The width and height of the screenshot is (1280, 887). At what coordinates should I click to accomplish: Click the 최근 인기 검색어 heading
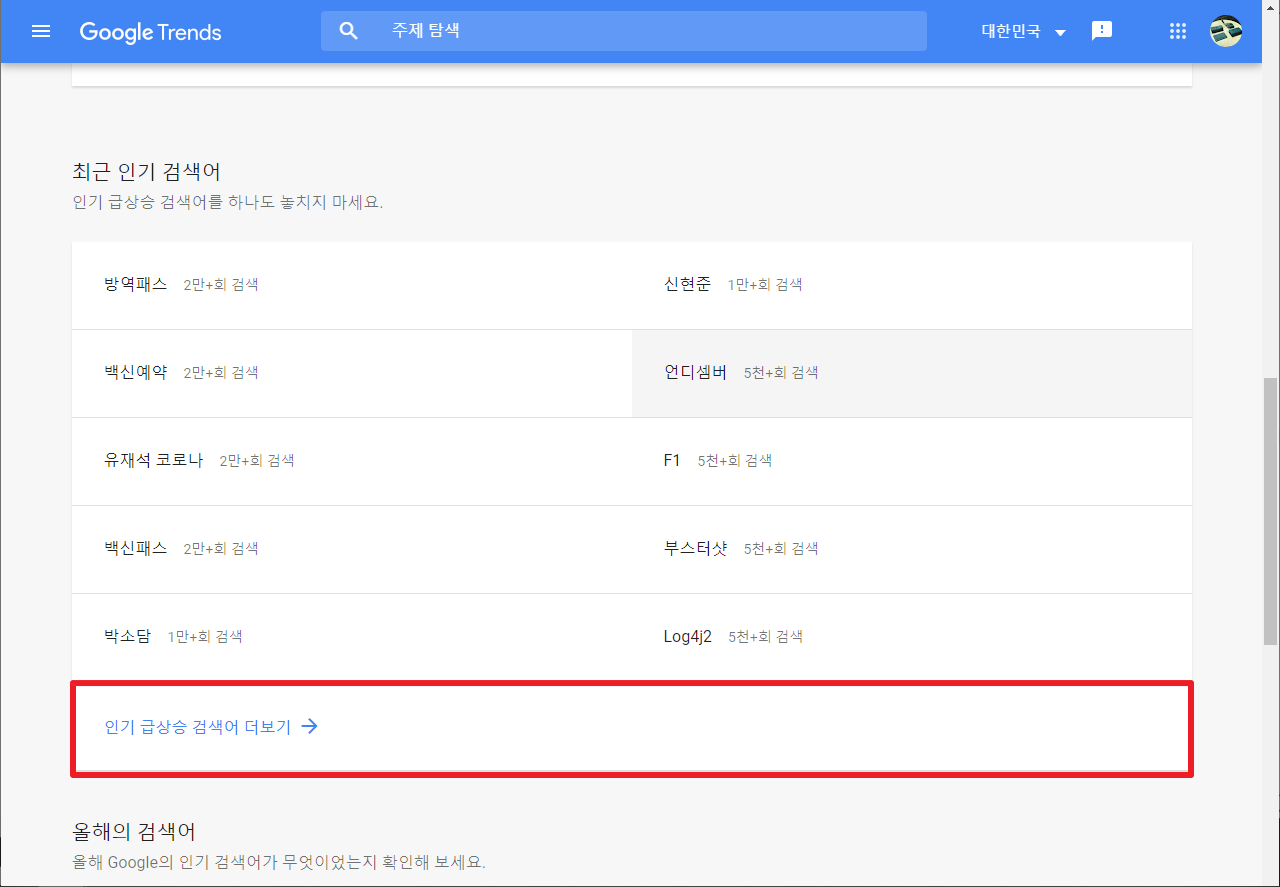tap(146, 172)
